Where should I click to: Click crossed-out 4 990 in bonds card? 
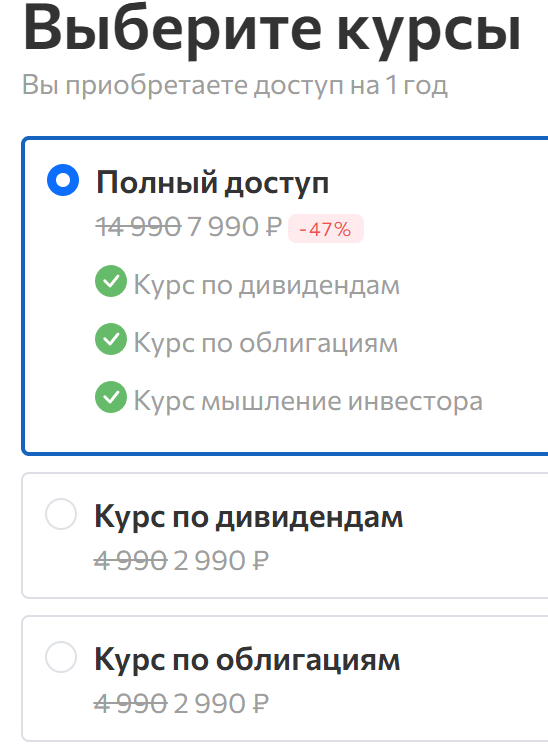[131, 704]
